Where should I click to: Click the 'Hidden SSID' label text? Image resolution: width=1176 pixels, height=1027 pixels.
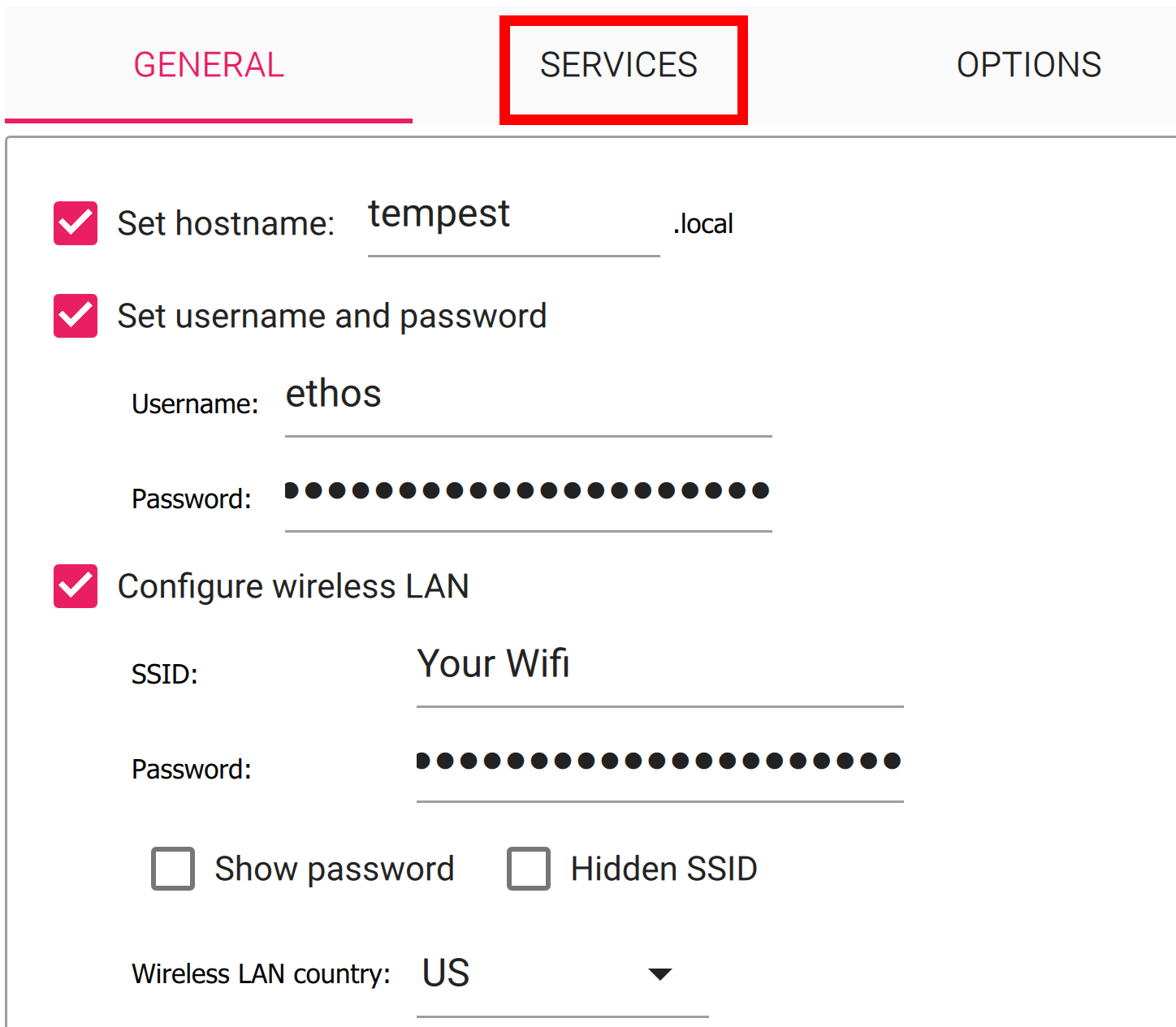pos(664,869)
